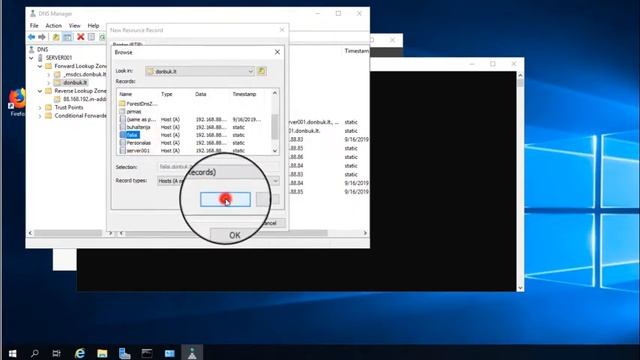Image resolution: width=640 pixels, height=360 pixels.
Task: Select the highlighted falai host record
Action: (129, 135)
